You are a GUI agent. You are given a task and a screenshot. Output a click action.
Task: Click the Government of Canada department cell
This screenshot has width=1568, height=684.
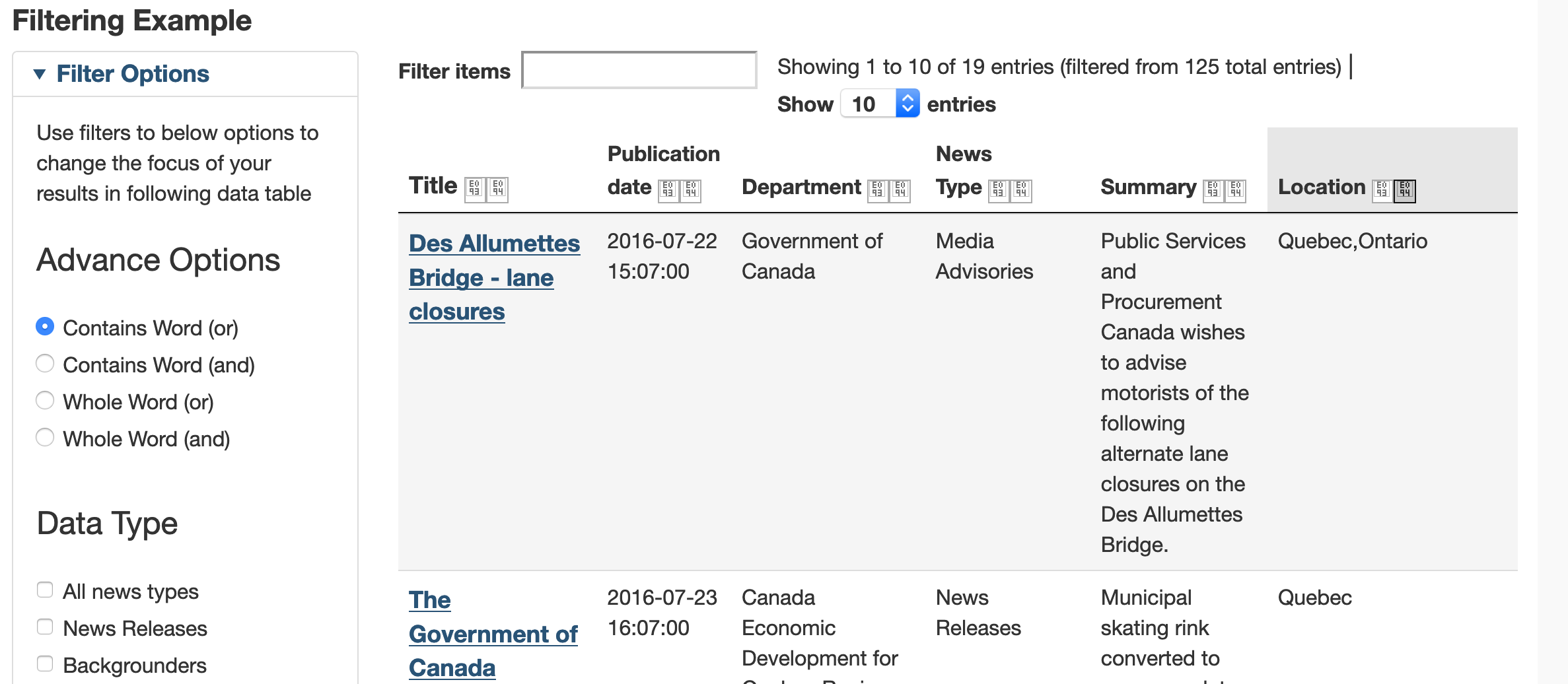[x=812, y=256]
